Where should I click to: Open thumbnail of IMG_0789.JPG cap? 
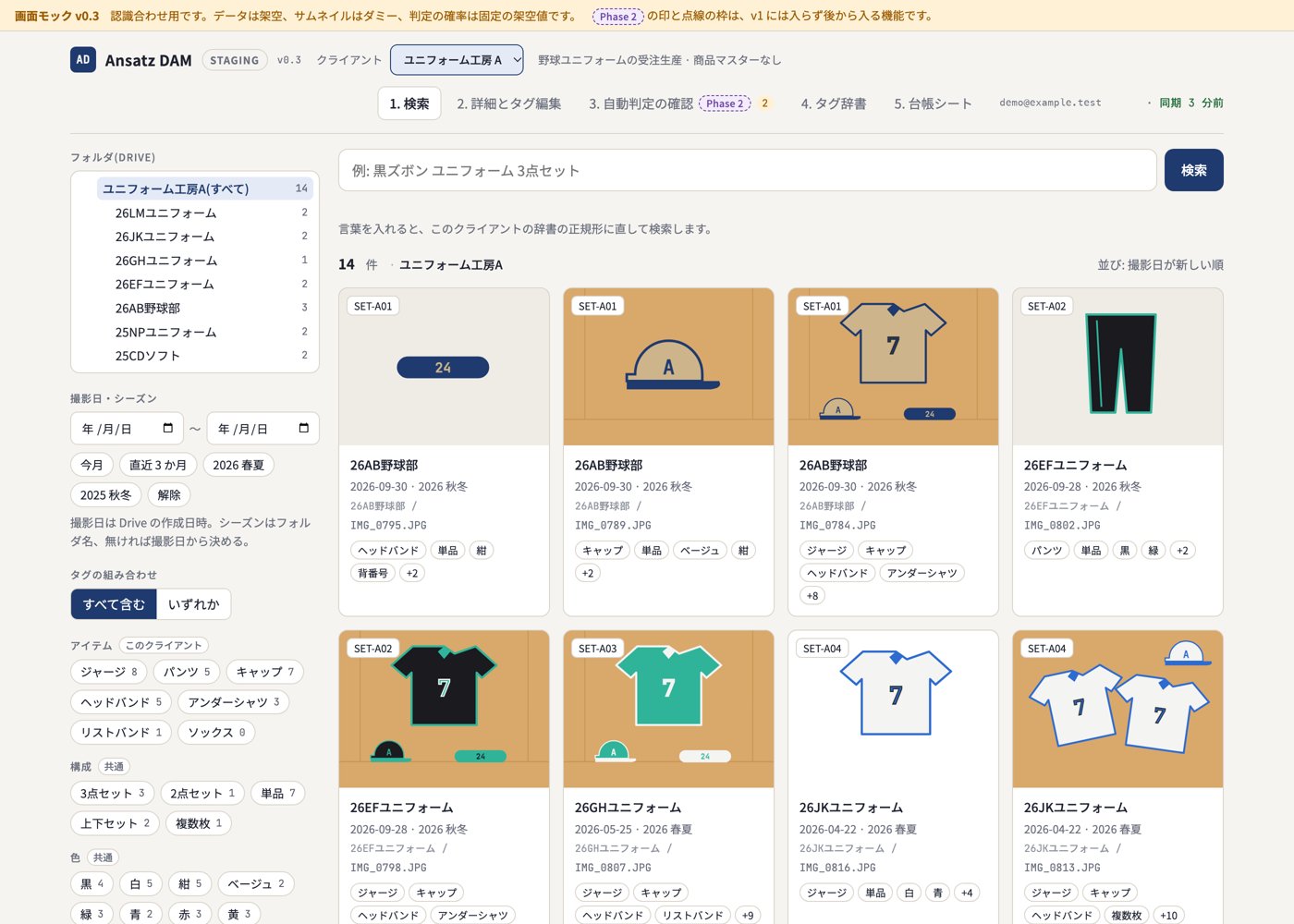[x=668, y=367]
